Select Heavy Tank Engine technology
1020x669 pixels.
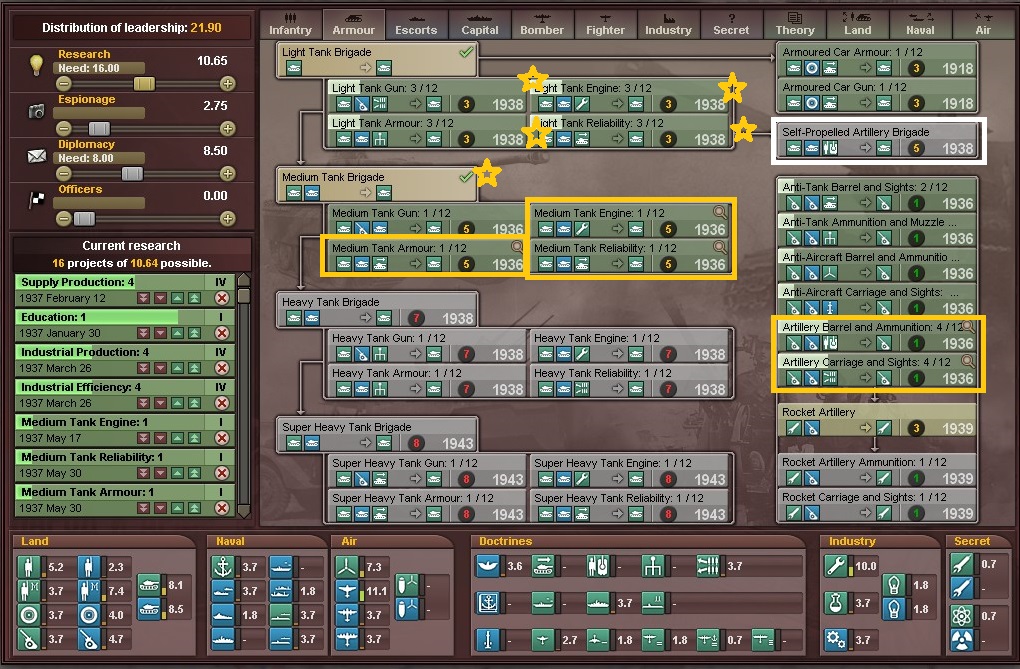pyautogui.click(x=630, y=346)
